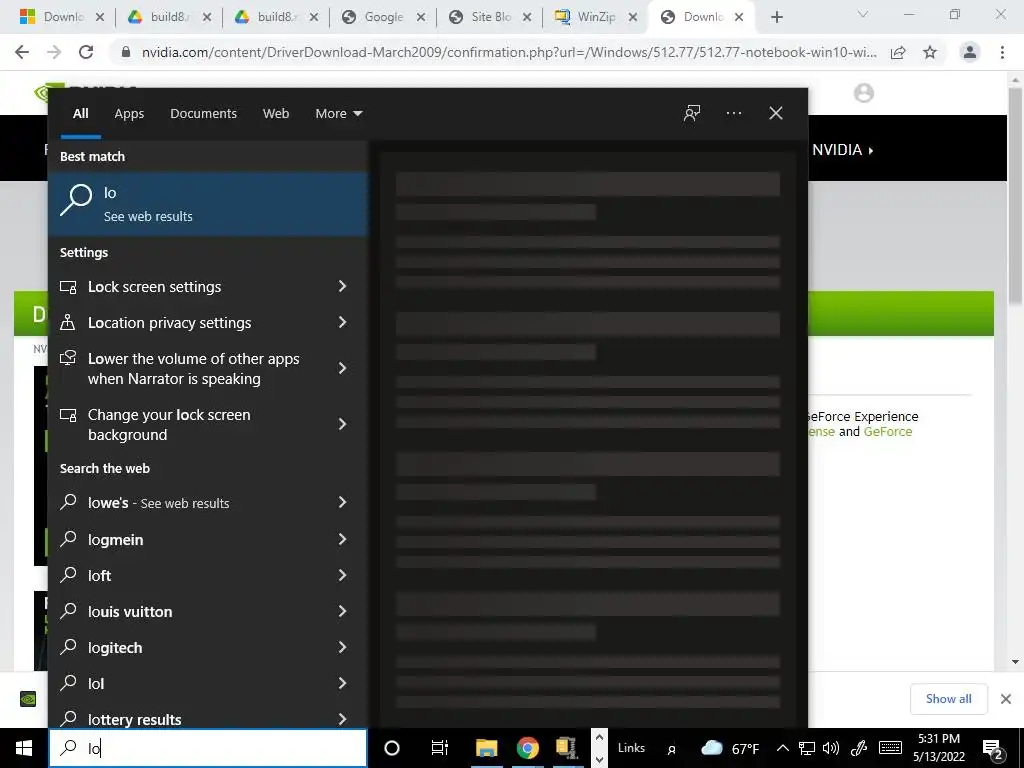The image size is (1024, 768).
Task: Go back in Chrome
Action: click(x=22, y=52)
